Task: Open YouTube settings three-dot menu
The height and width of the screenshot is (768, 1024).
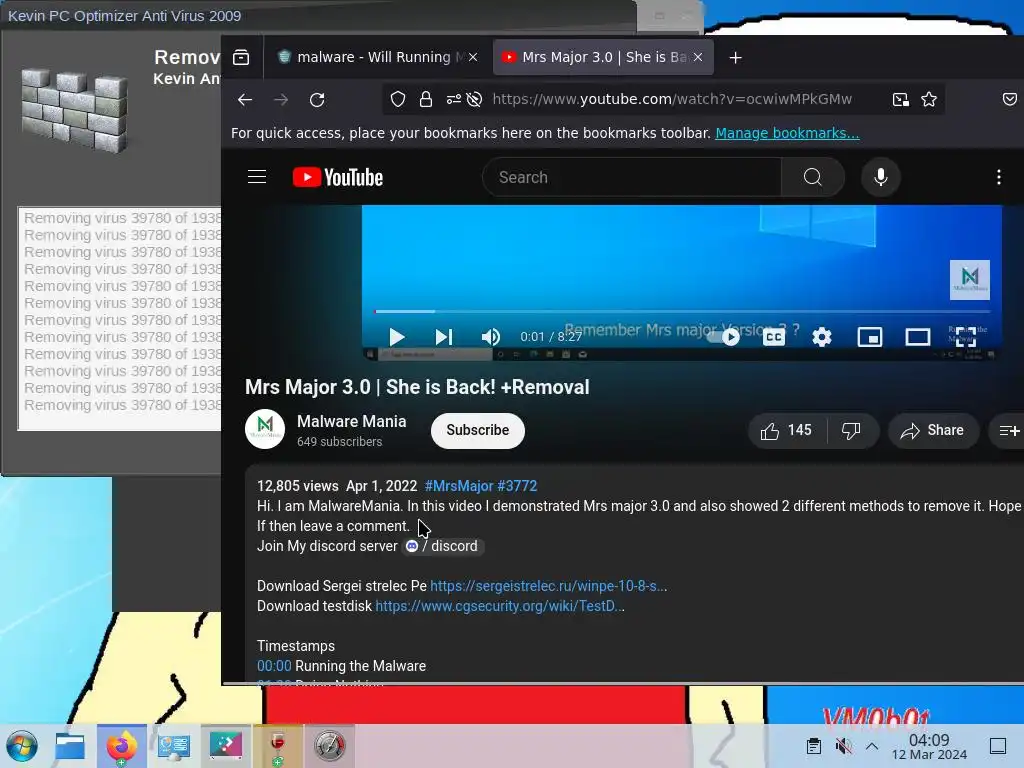Action: tap(999, 177)
